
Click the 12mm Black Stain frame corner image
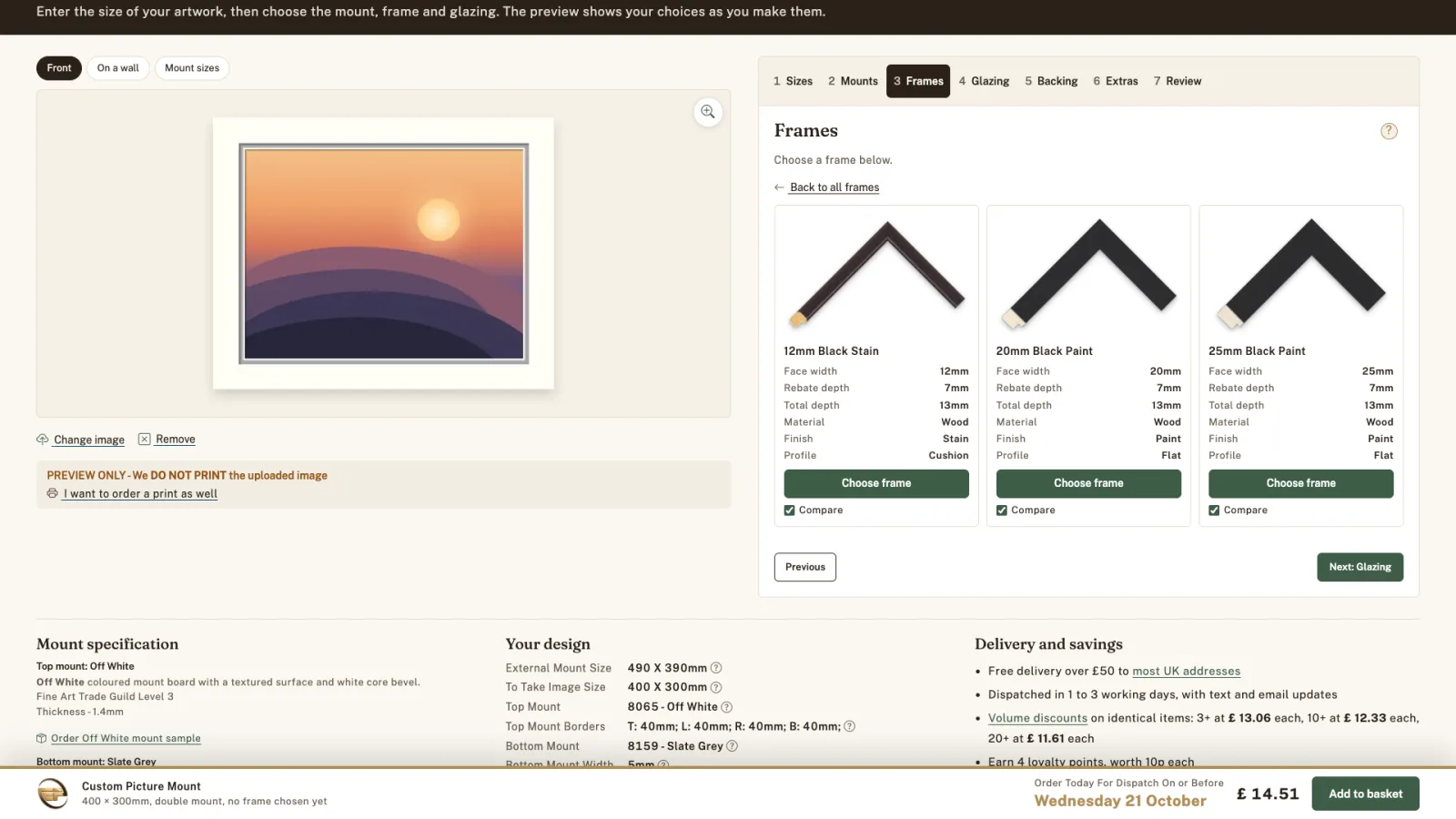(x=876, y=274)
